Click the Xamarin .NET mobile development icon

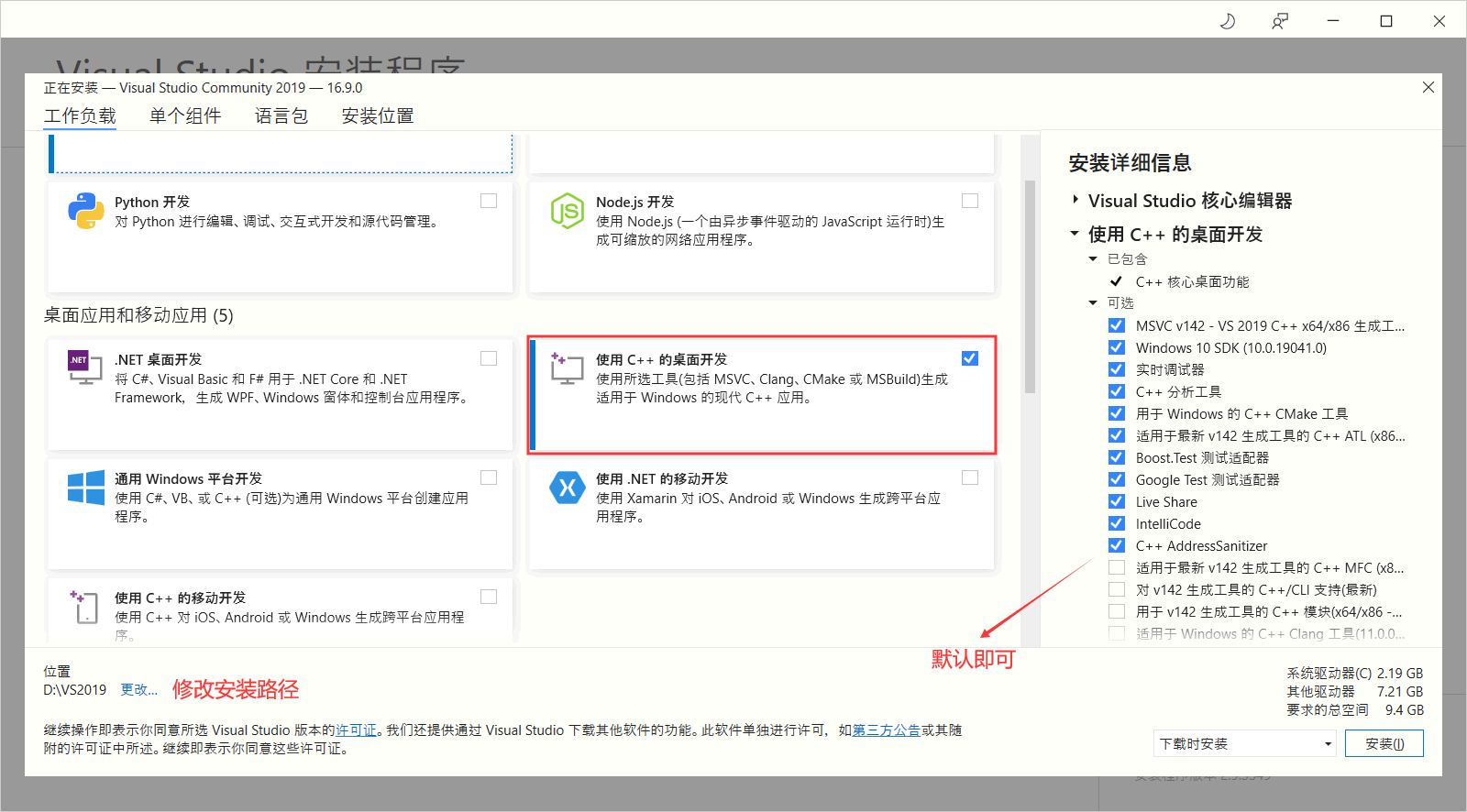click(568, 488)
